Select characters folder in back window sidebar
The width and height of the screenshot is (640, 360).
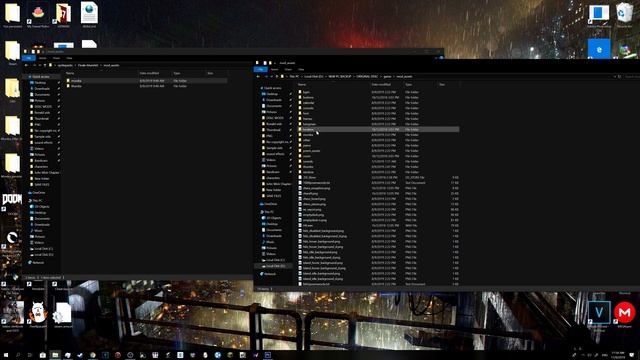click(41, 167)
